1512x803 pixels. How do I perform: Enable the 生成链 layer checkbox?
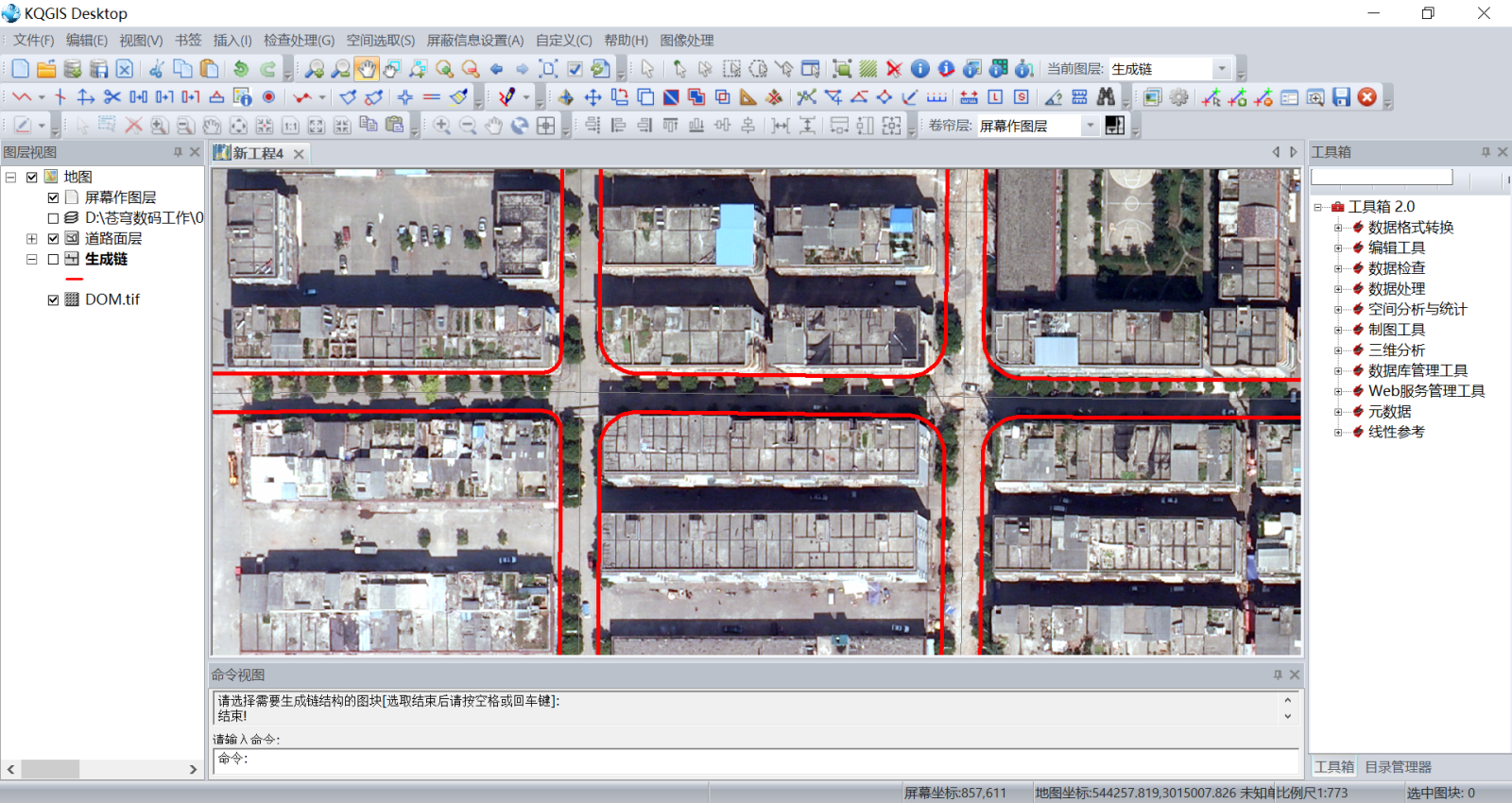54,259
